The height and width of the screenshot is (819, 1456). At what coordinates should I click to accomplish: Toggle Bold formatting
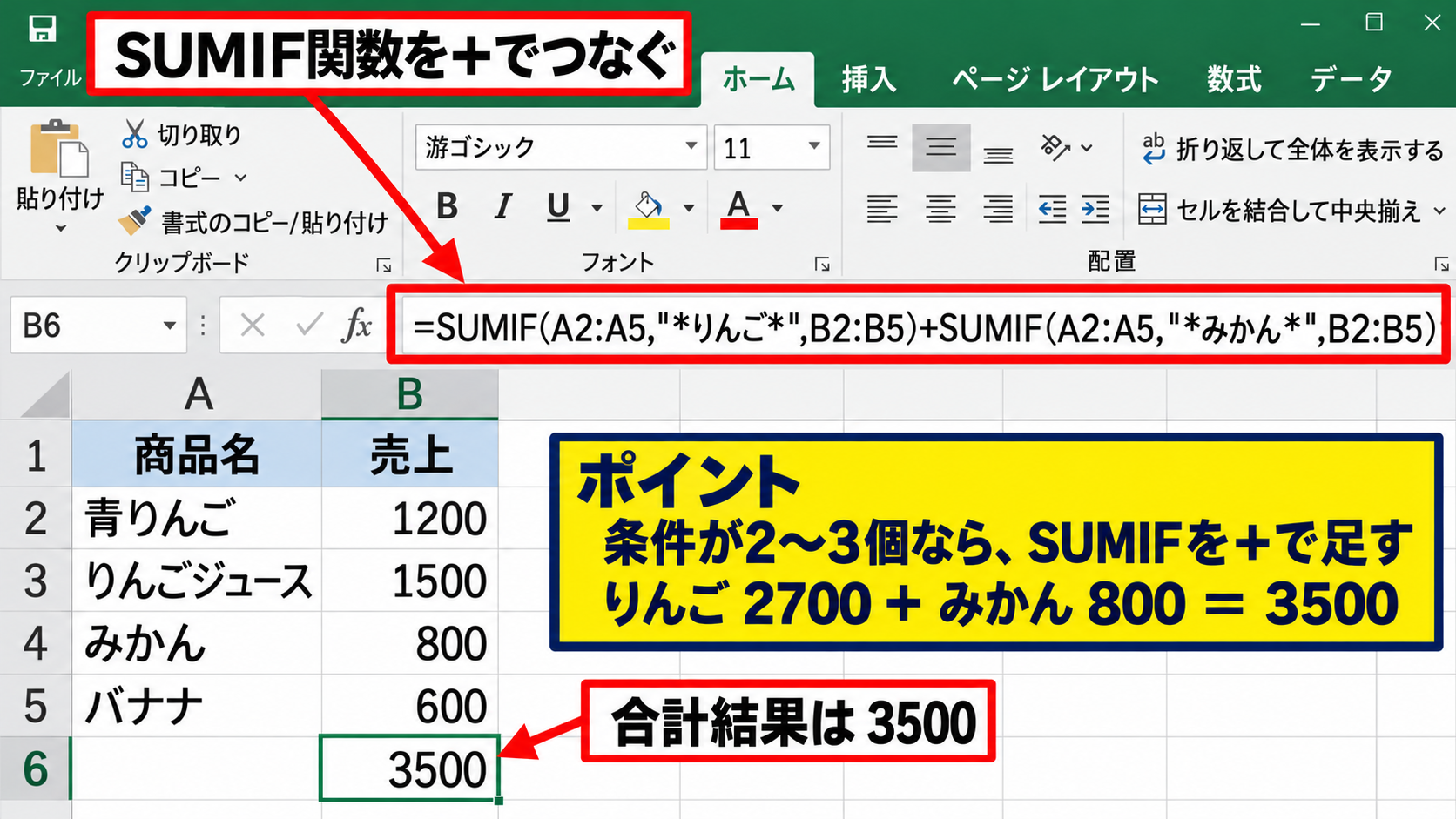tap(448, 207)
